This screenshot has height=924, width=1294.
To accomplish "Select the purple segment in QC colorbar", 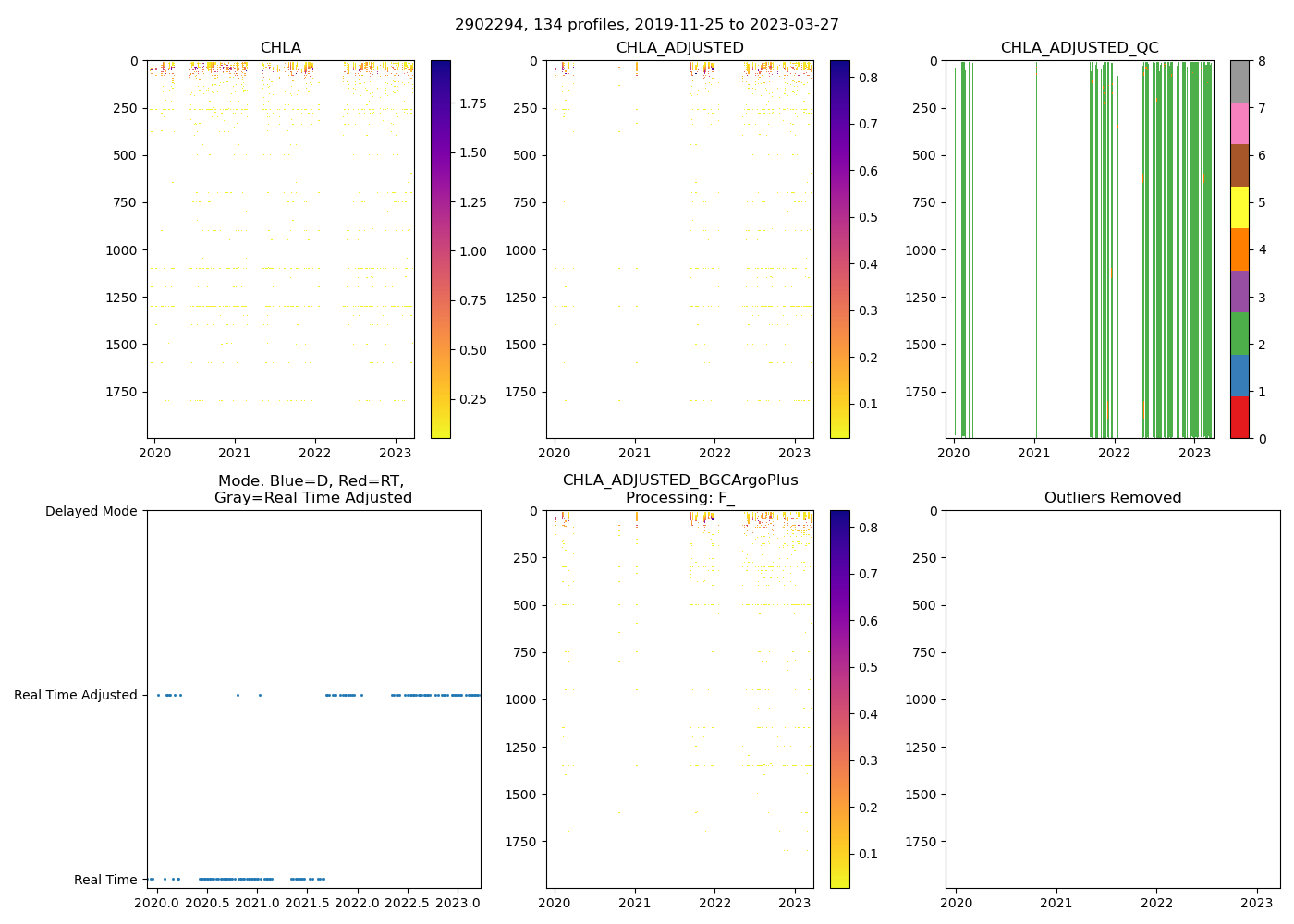I will tap(1239, 291).
